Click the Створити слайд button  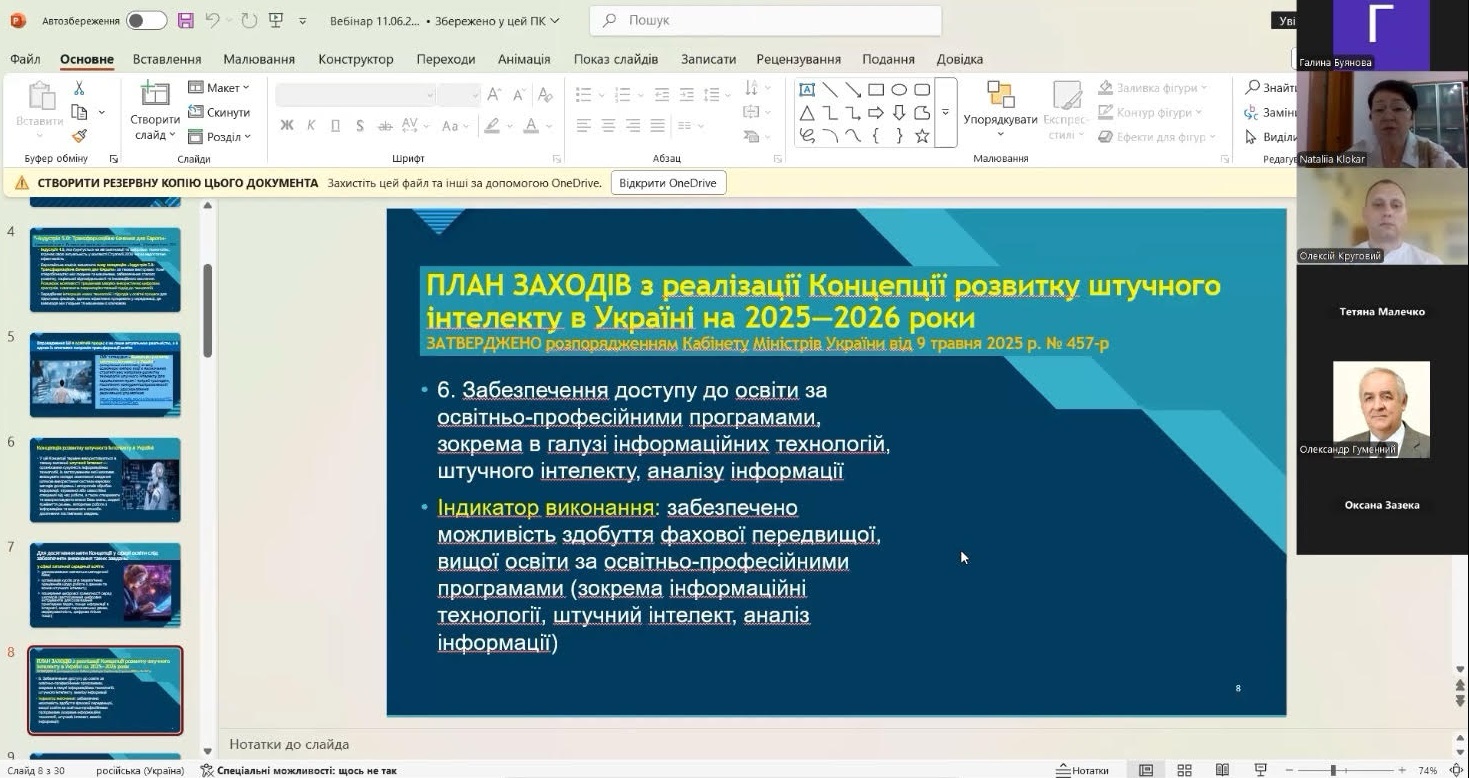tap(155, 112)
